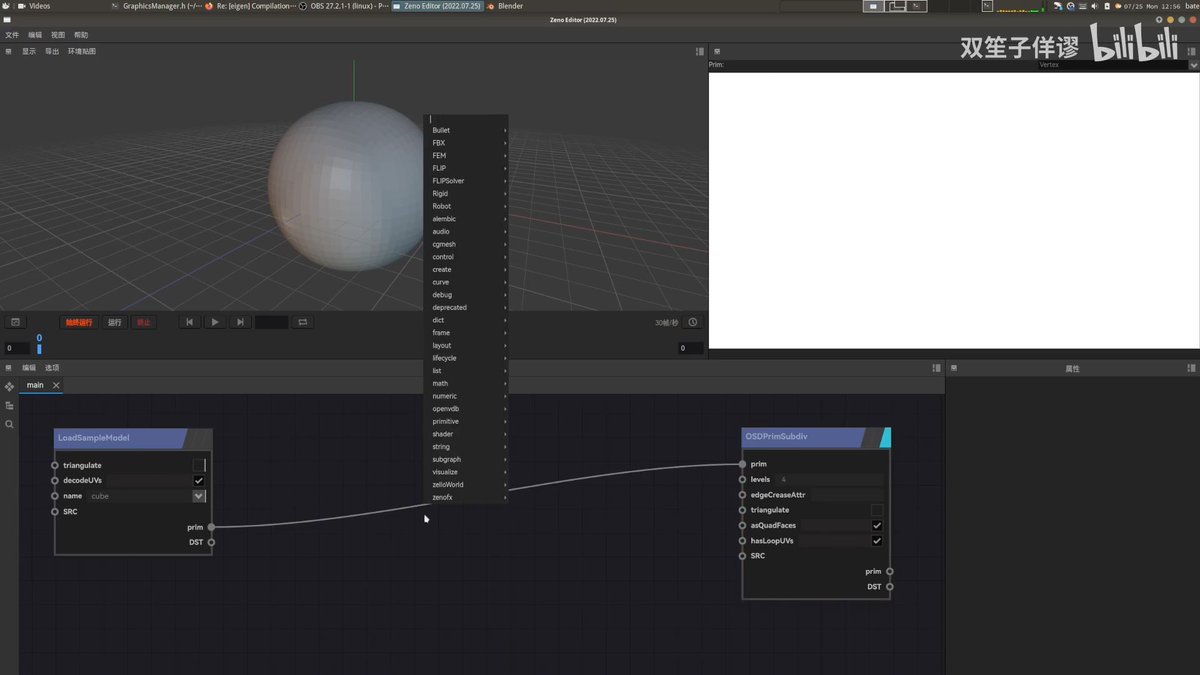Image resolution: width=1200 pixels, height=675 pixels.
Task: Enable triangulate on LoadSampleModel node
Action: [199, 465]
